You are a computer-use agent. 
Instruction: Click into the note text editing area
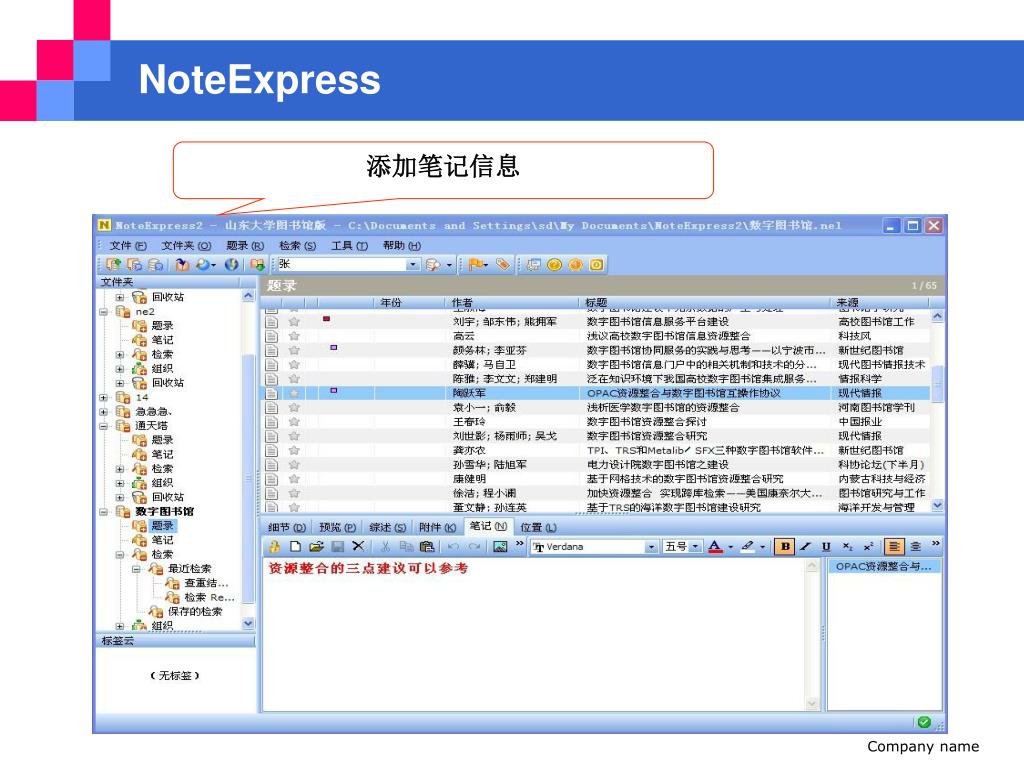pyautogui.click(x=534, y=633)
